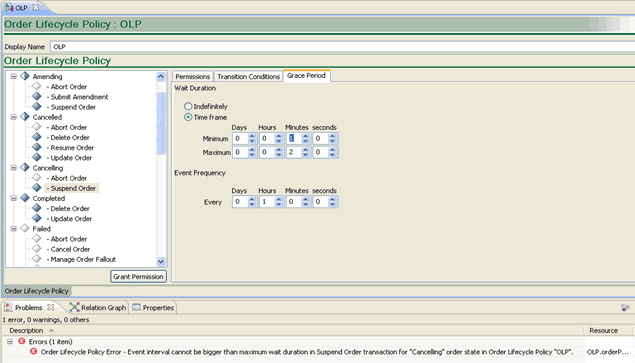Image resolution: width=635 pixels, height=363 pixels.
Task: Click the empty diamond icon next to Failed
Action: 25,228
